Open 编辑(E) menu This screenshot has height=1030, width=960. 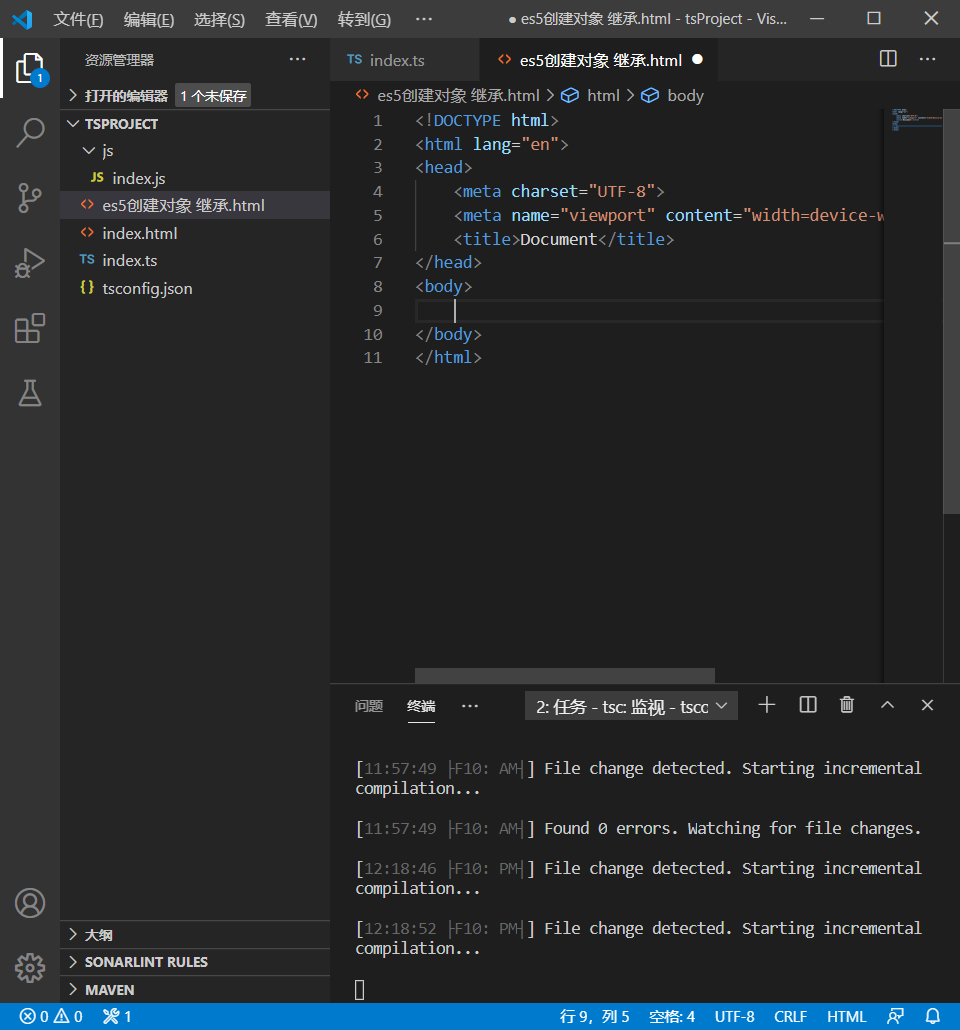click(149, 20)
